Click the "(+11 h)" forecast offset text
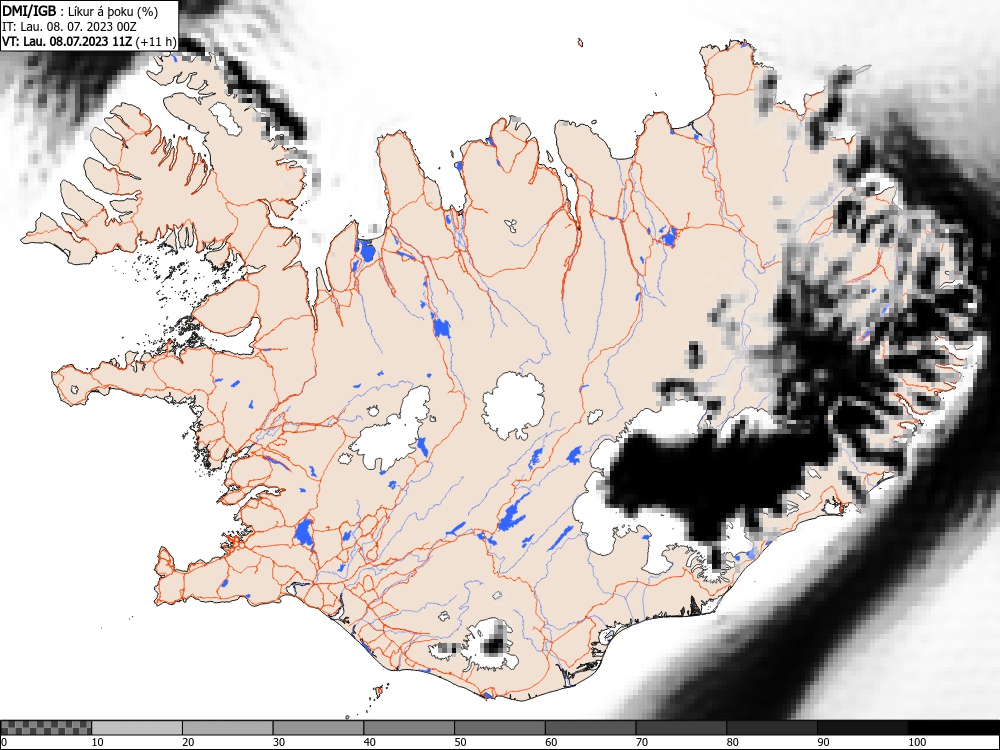The width and height of the screenshot is (1000, 750). click(156, 42)
